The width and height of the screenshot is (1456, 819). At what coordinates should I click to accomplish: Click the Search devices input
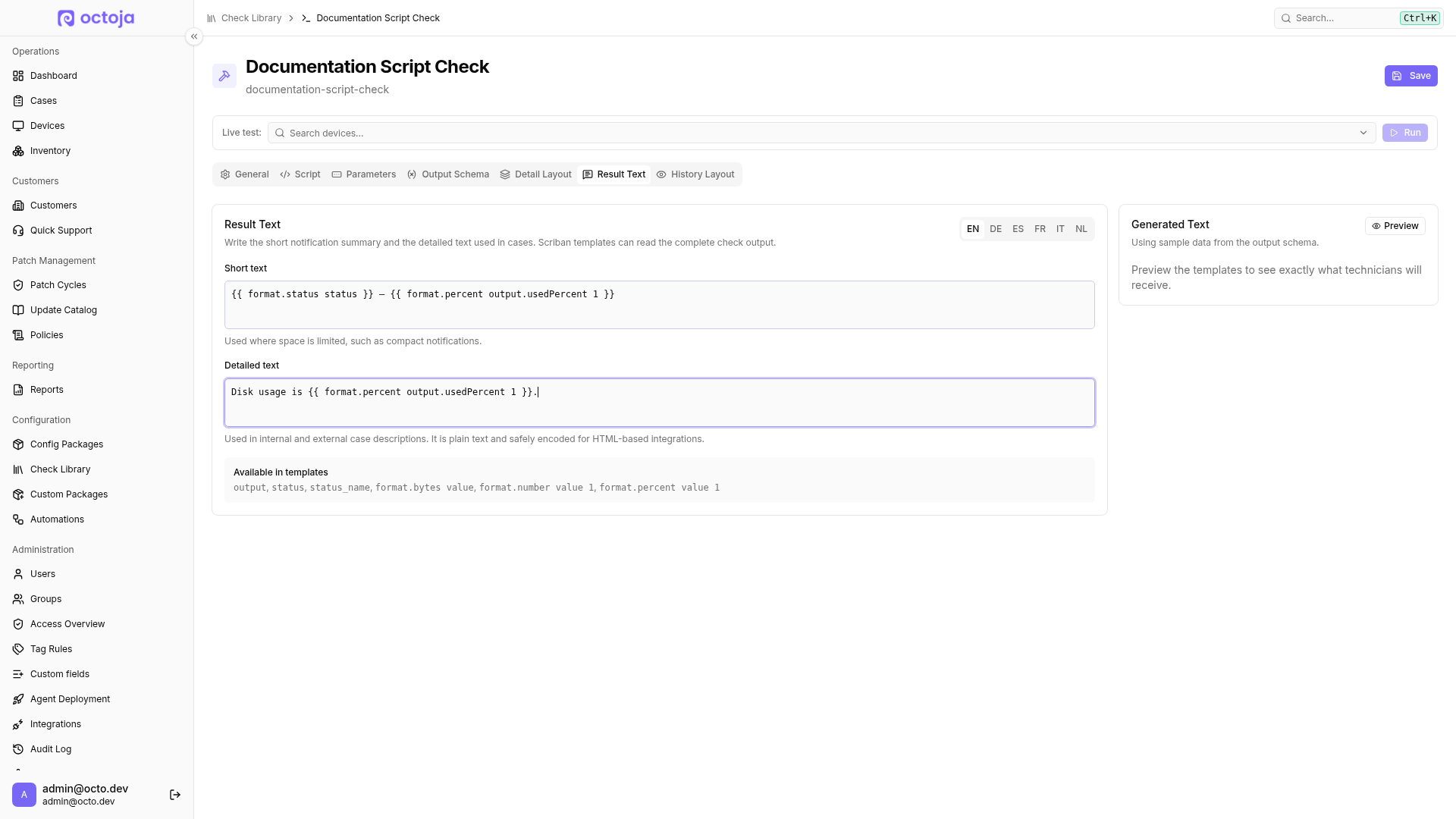click(821, 133)
